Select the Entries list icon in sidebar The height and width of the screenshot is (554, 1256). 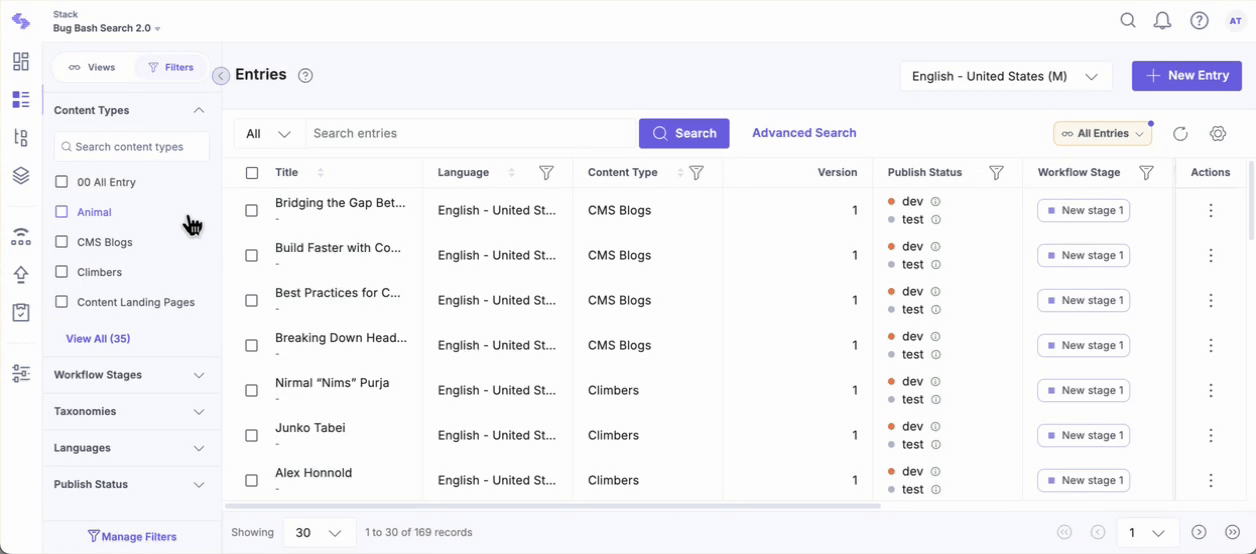coord(21,100)
